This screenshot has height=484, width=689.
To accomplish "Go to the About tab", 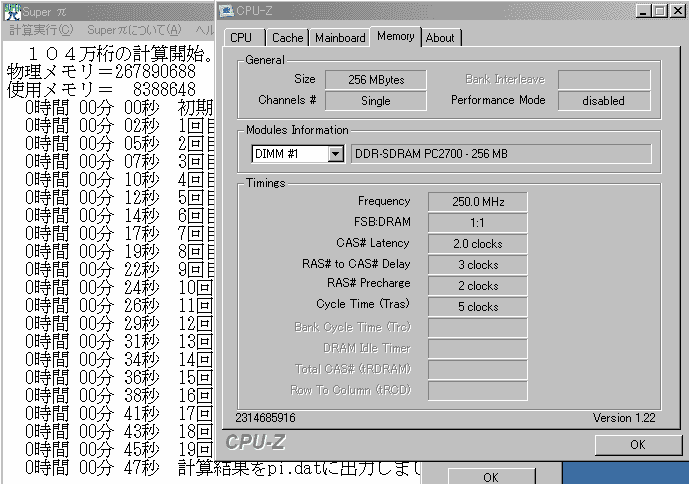I will 440,38.
